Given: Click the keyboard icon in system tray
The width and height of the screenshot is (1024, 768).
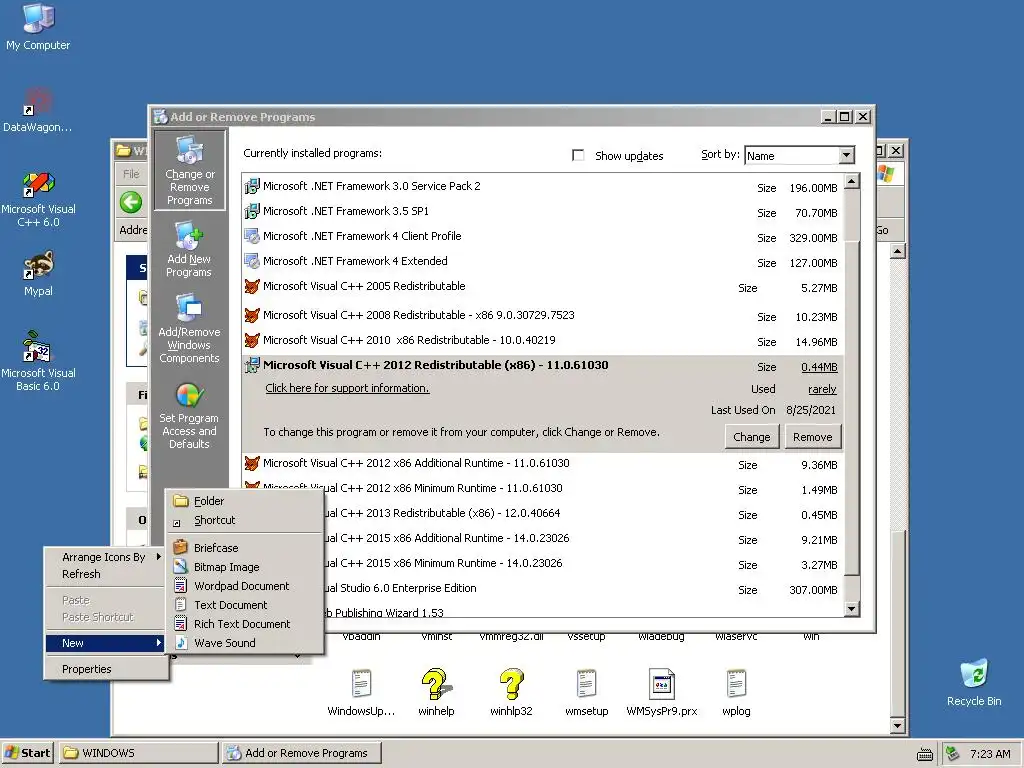Looking at the screenshot, I should pyautogui.click(x=925, y=754).
